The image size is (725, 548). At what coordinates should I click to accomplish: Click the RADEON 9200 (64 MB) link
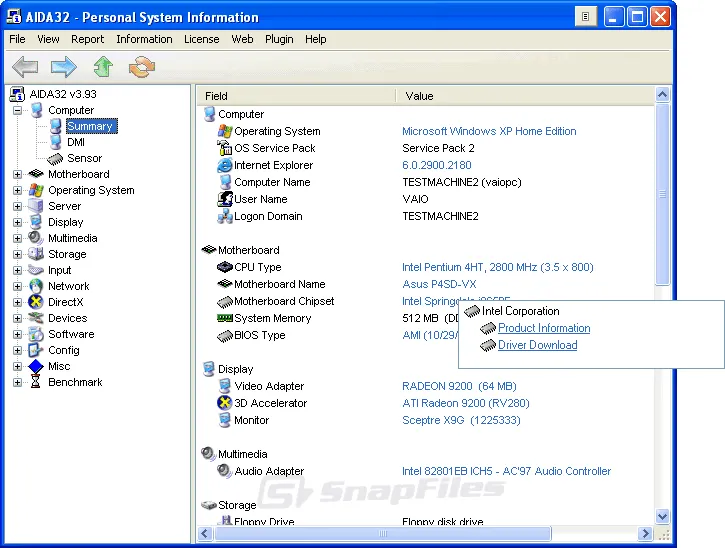[x=459, y=386]
